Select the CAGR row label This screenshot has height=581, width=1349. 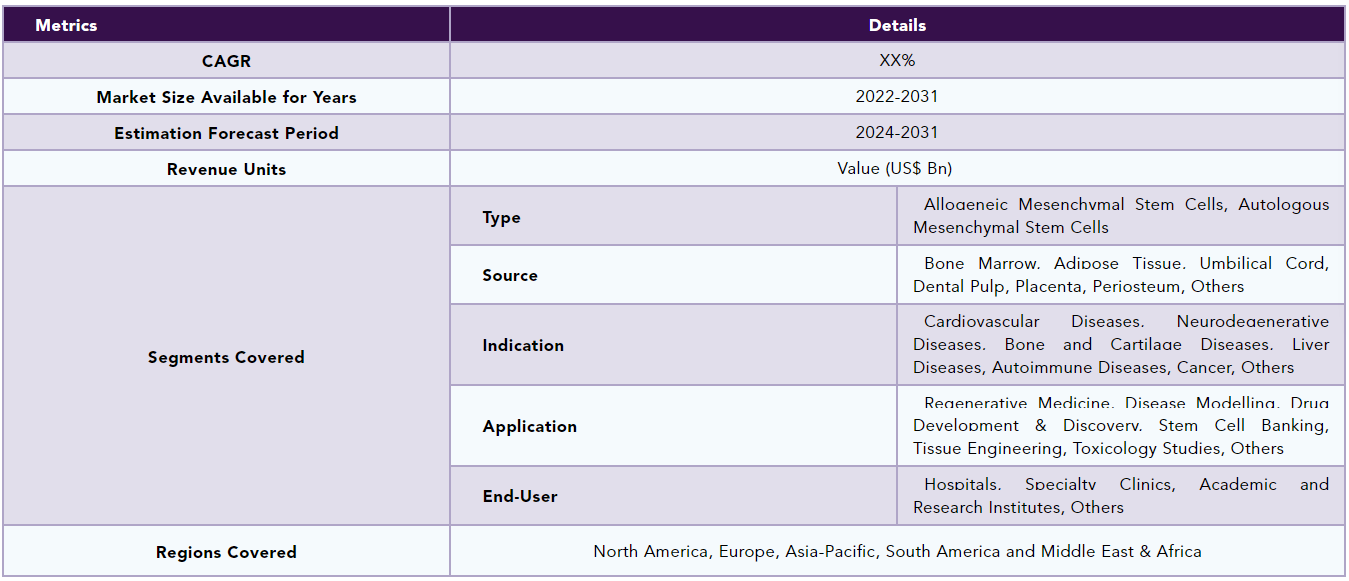(x=226, y=61)
